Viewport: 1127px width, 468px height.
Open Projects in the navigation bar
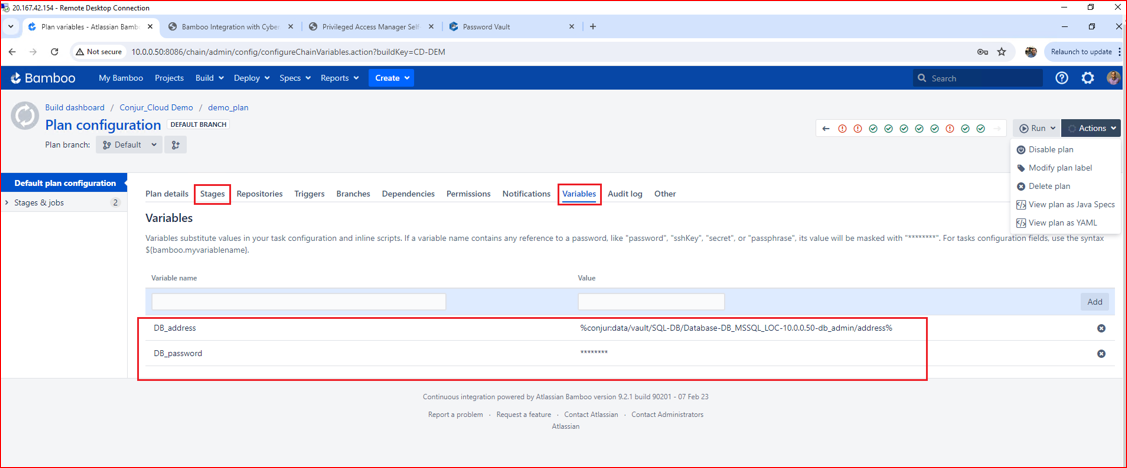pyautogui.click(x=169, y=78)
